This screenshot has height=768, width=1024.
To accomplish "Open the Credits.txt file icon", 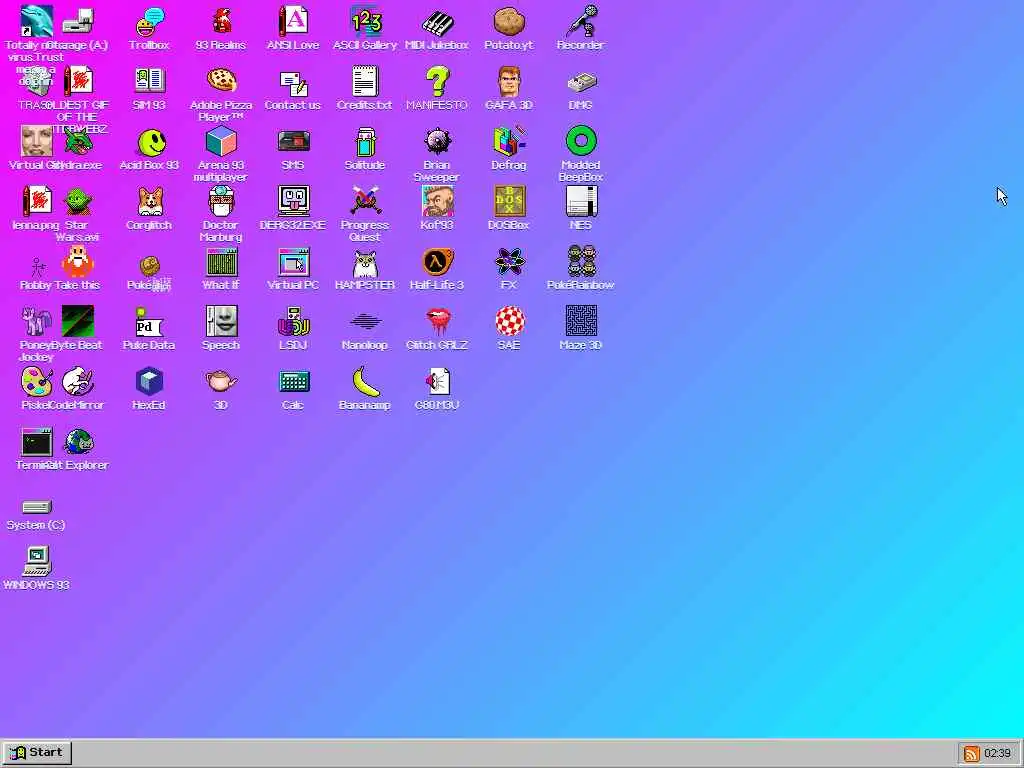I will point(365,81).
